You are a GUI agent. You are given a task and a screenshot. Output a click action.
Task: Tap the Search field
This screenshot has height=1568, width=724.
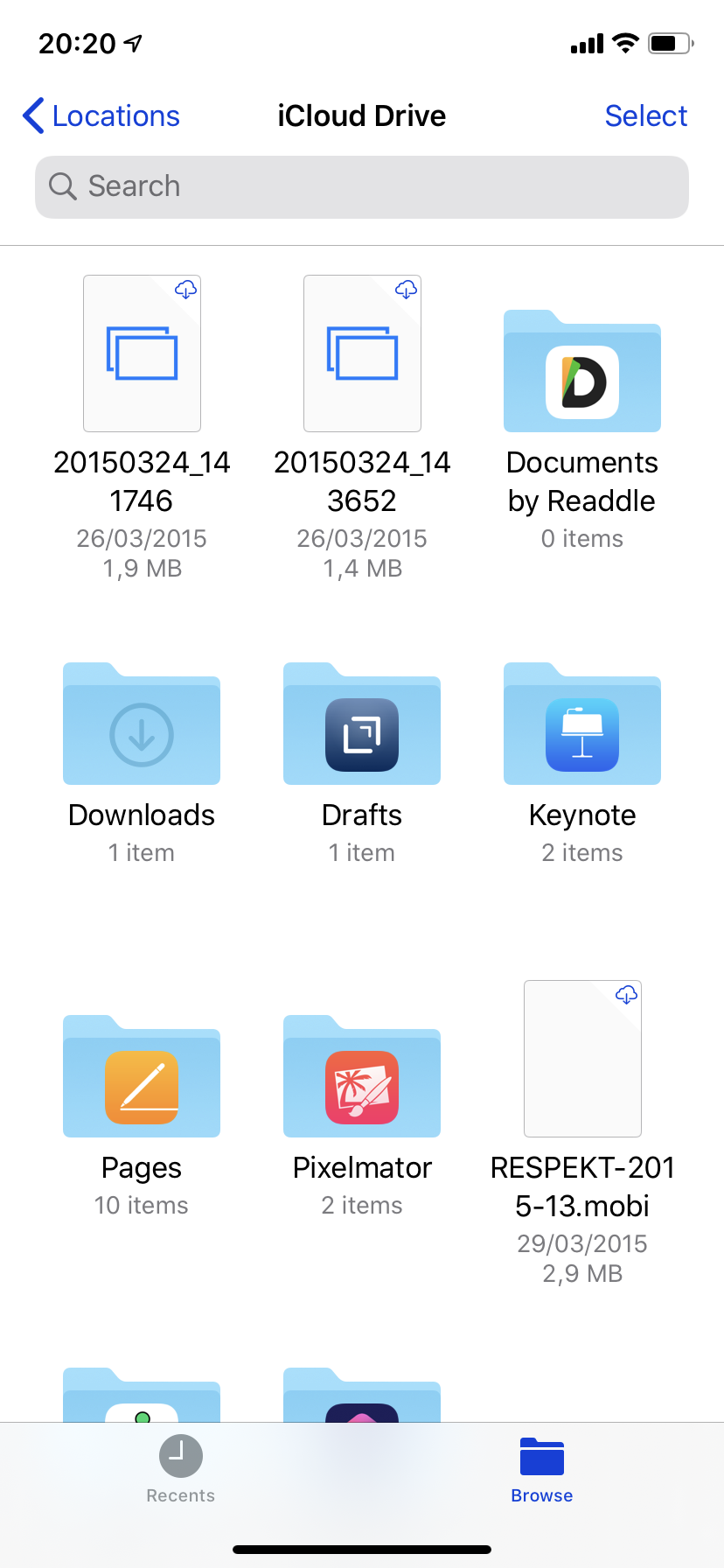click(x=362, y=187)
